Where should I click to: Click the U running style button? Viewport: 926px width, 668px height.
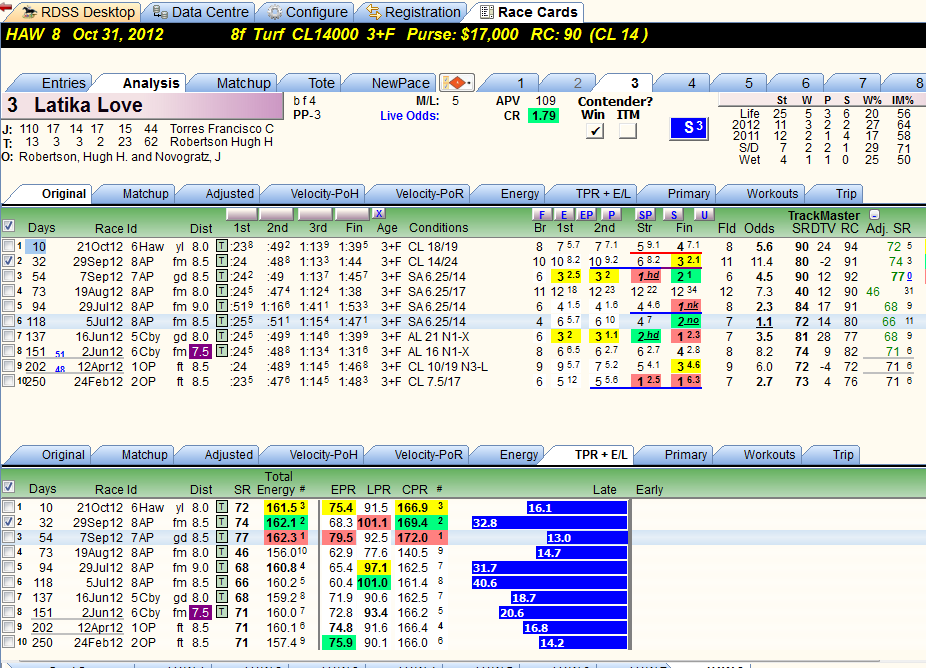click(703, 214)
